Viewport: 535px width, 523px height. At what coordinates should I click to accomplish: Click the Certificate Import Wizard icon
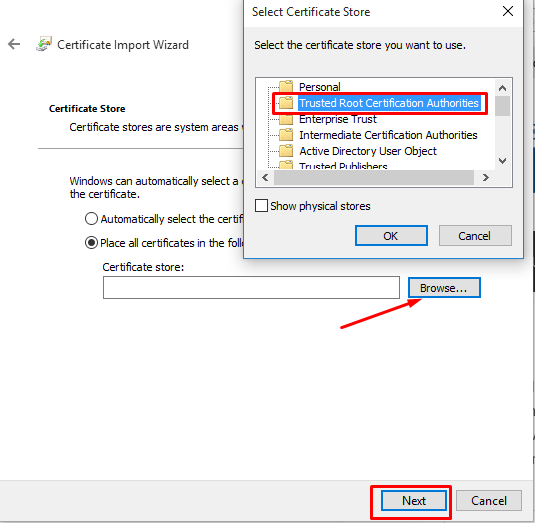[44, 44]
